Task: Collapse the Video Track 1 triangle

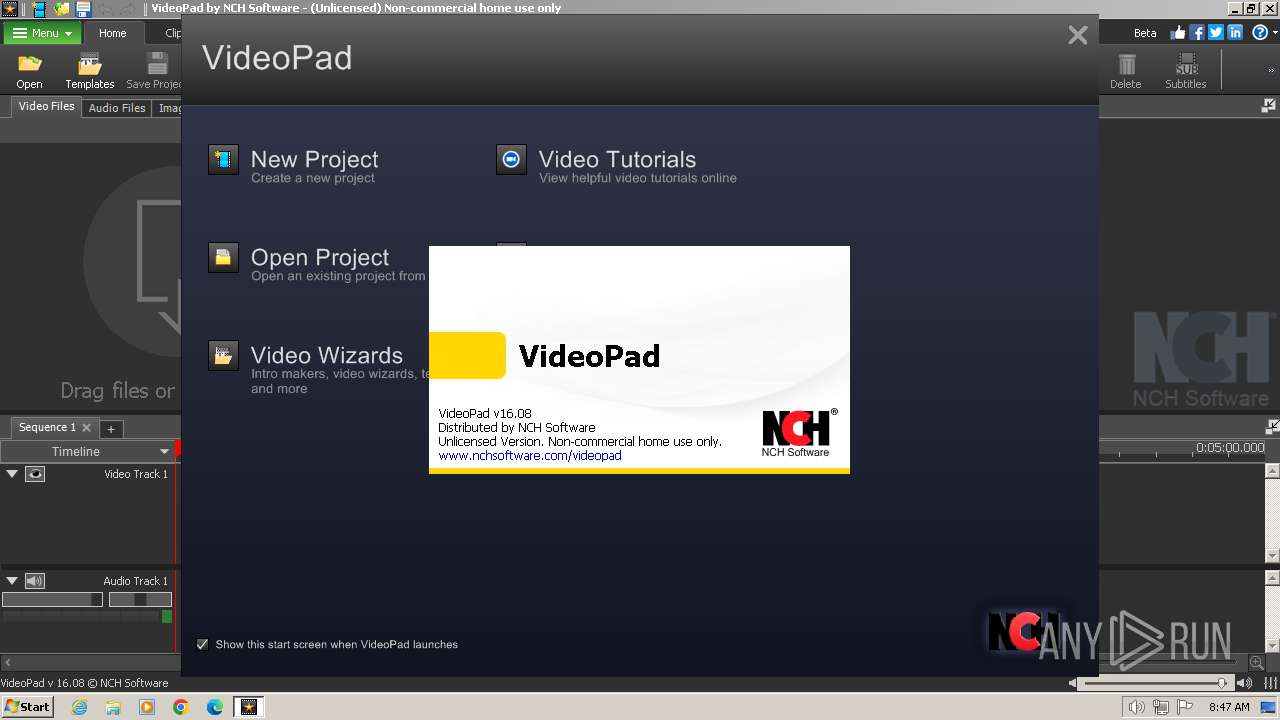Action: click(12, 474)
